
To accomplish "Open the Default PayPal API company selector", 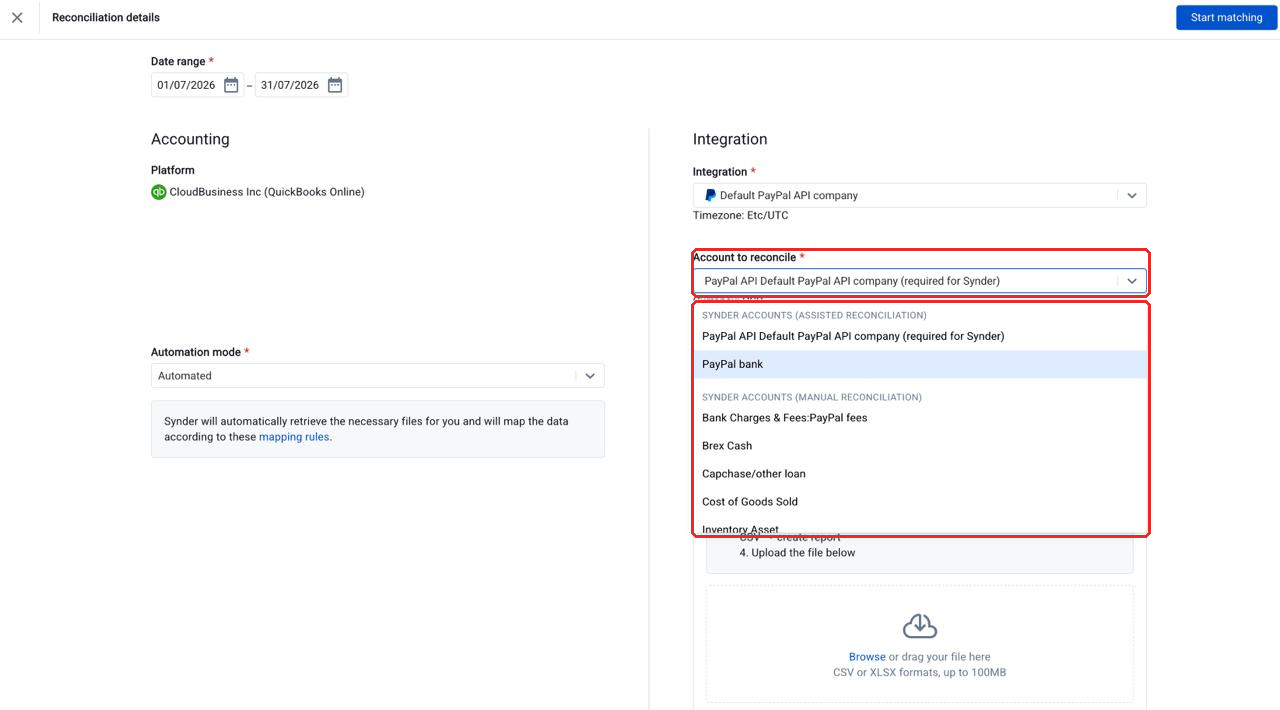I will click(919, 196).
